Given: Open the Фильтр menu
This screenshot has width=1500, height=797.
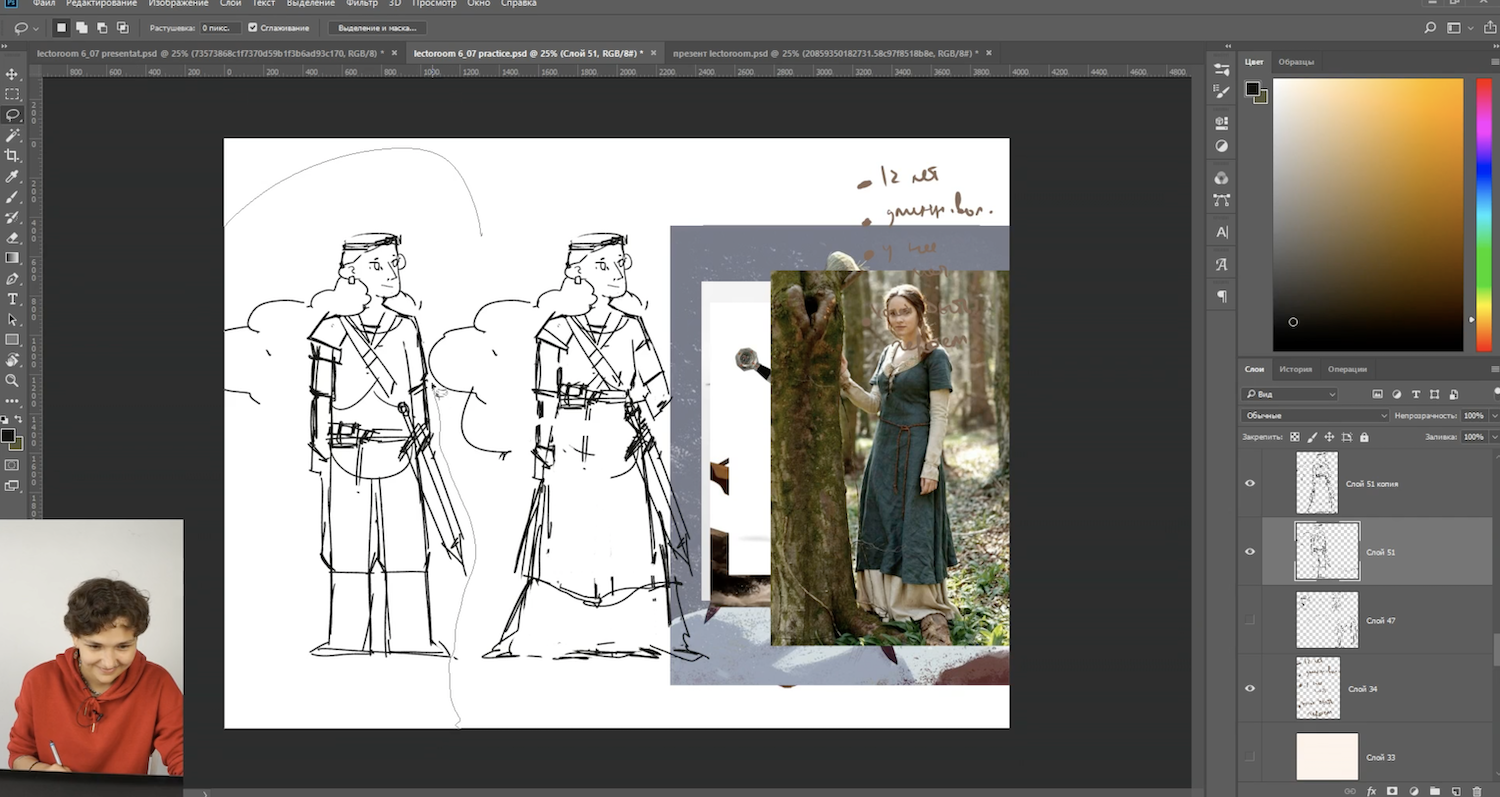Looking at the screenshot, I should click(x=361, y=4).
